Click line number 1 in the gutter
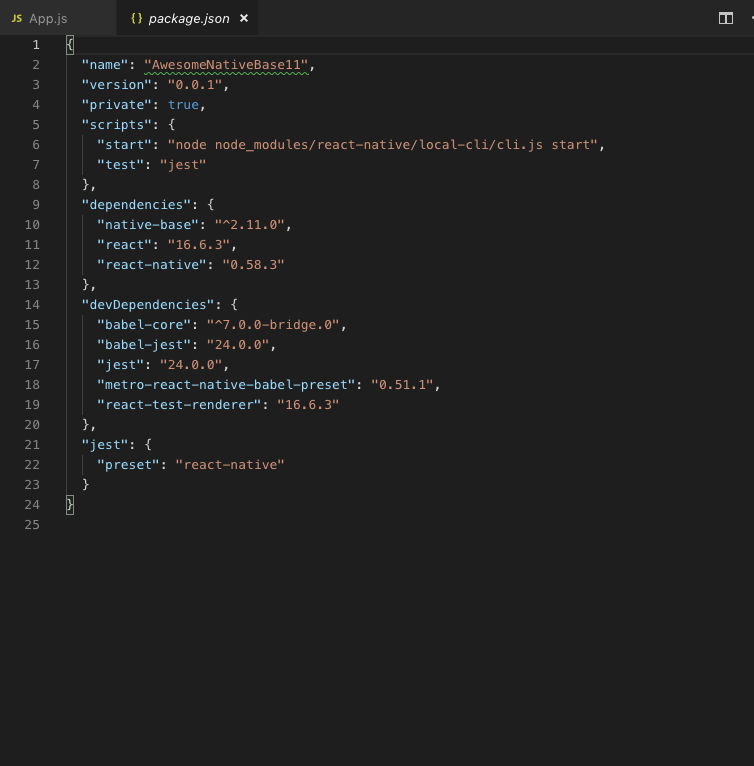The image size is (754, 766). tap(36, 45)
